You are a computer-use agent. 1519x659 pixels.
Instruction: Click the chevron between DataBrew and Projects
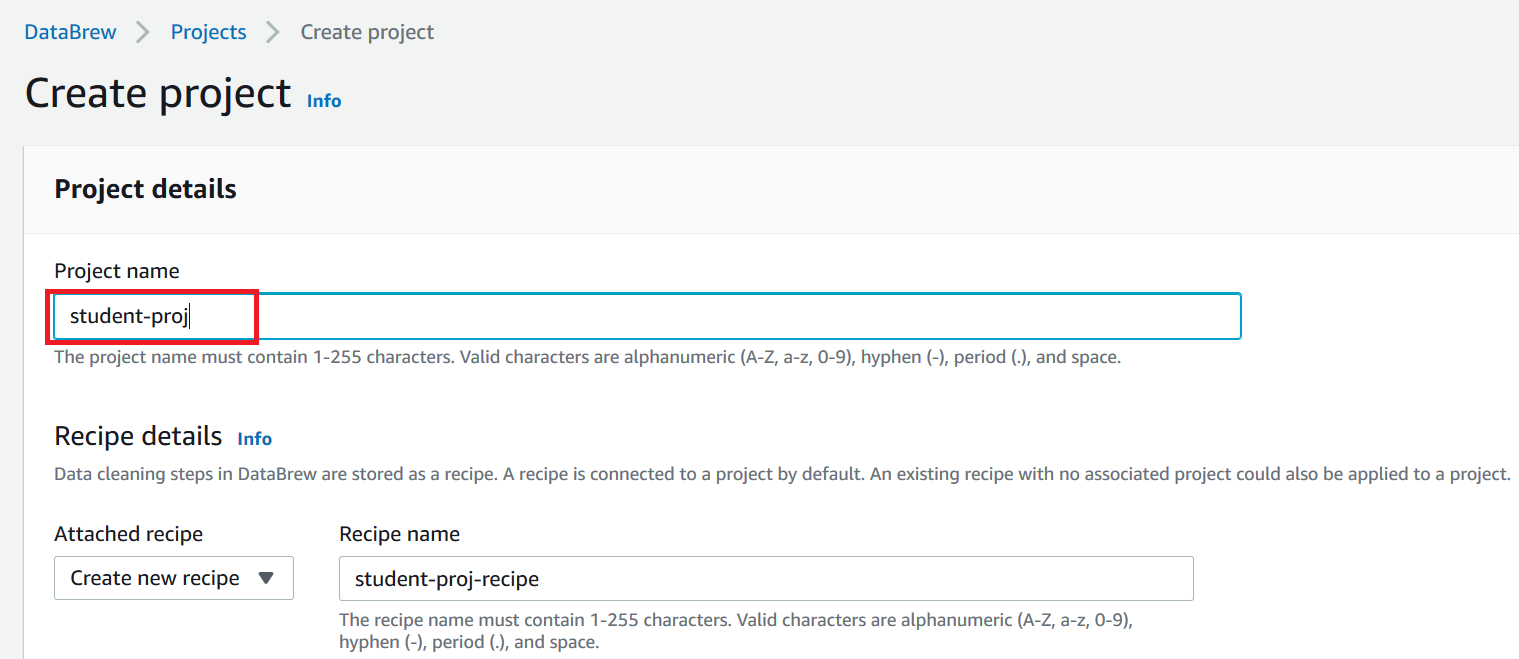[143, 32]
